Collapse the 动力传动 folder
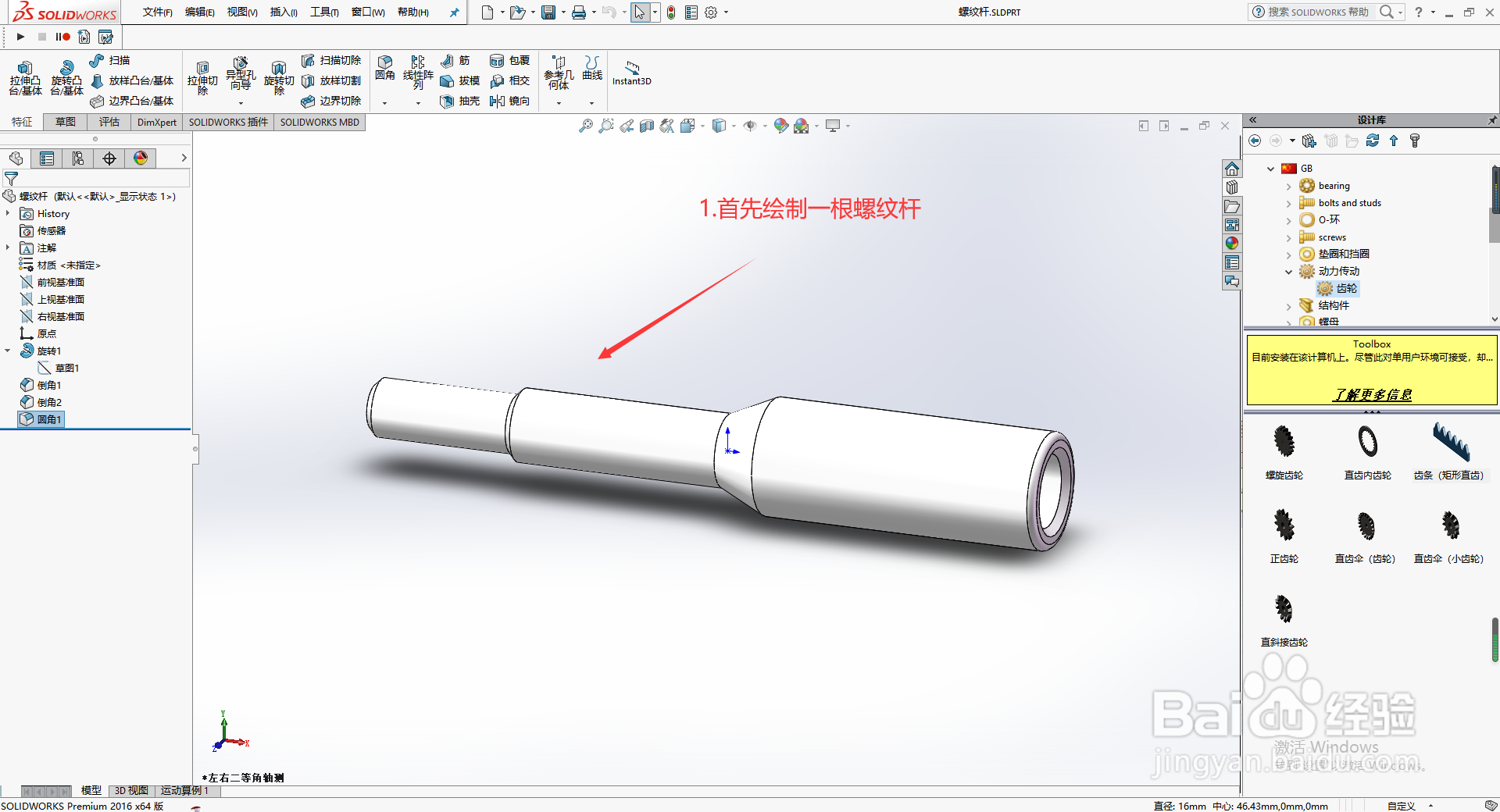Image resolution: width=1500 pixels, height=812 pixels. pos(1289,272)
